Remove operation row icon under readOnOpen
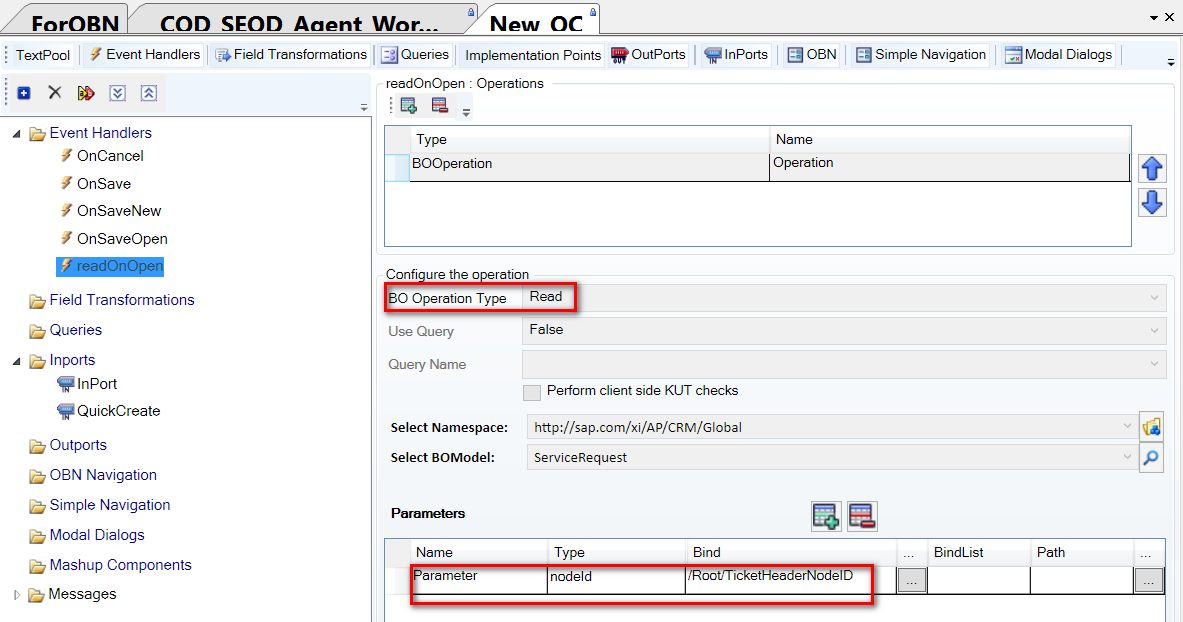The width and height of the screenshot is (1183, 622). pos(440,106)
